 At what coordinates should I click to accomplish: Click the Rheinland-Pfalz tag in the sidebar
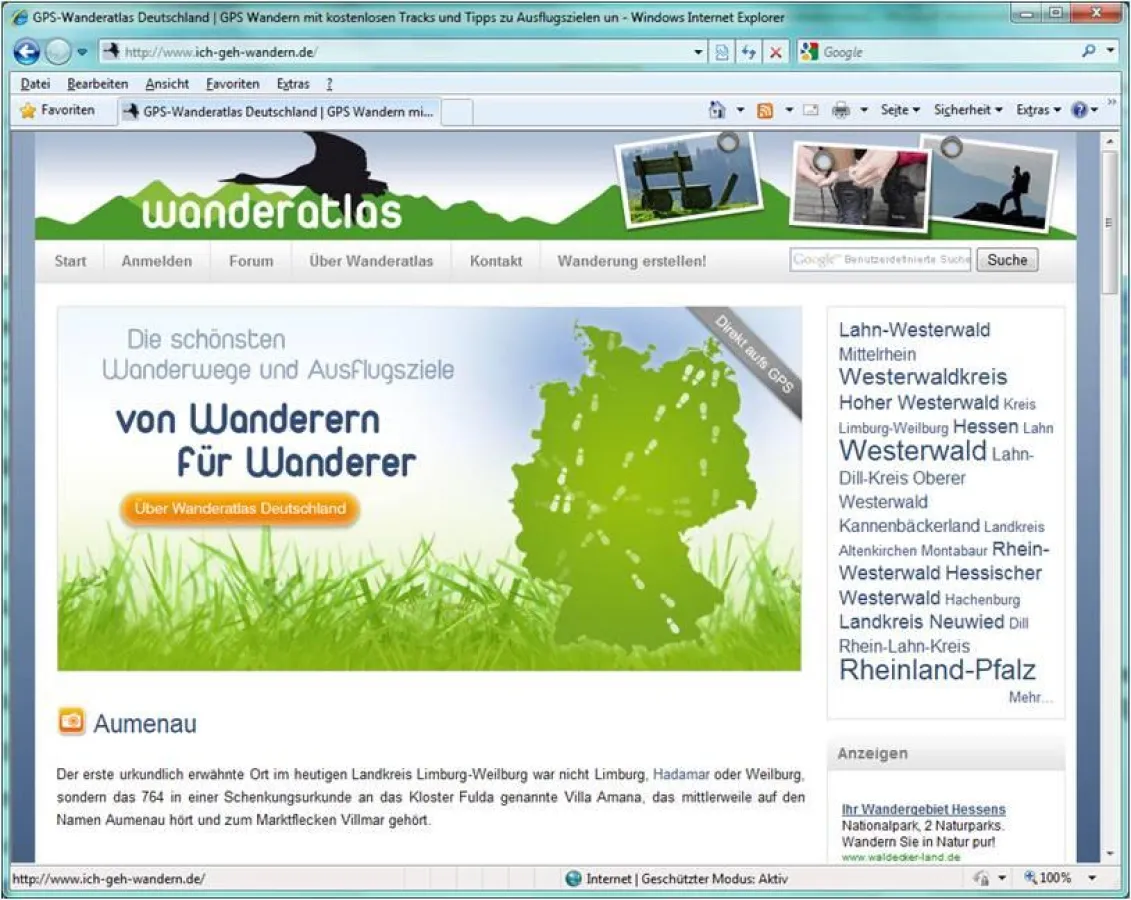(x=936, y=670)
